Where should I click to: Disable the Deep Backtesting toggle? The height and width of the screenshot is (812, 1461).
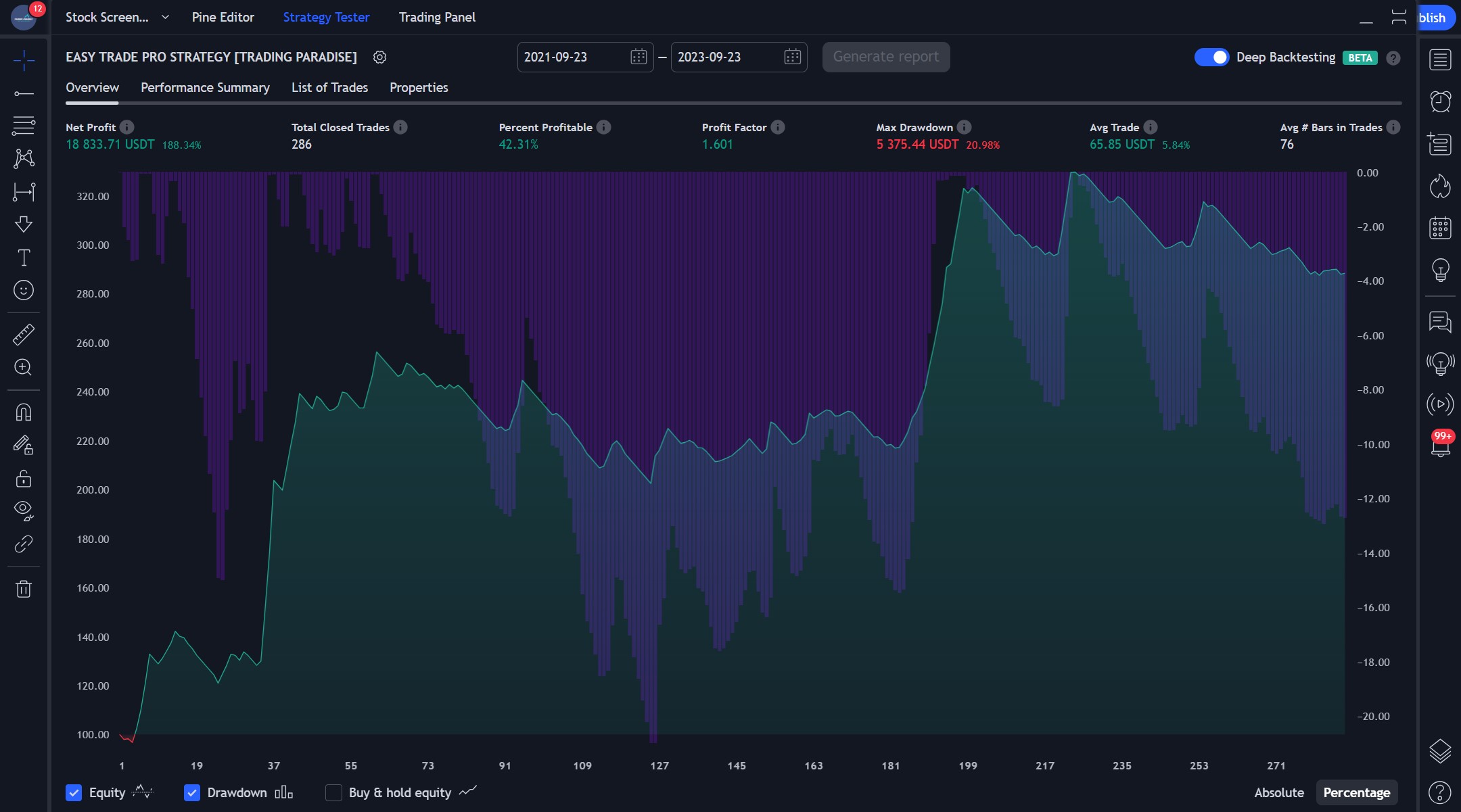click(1211, 57)
